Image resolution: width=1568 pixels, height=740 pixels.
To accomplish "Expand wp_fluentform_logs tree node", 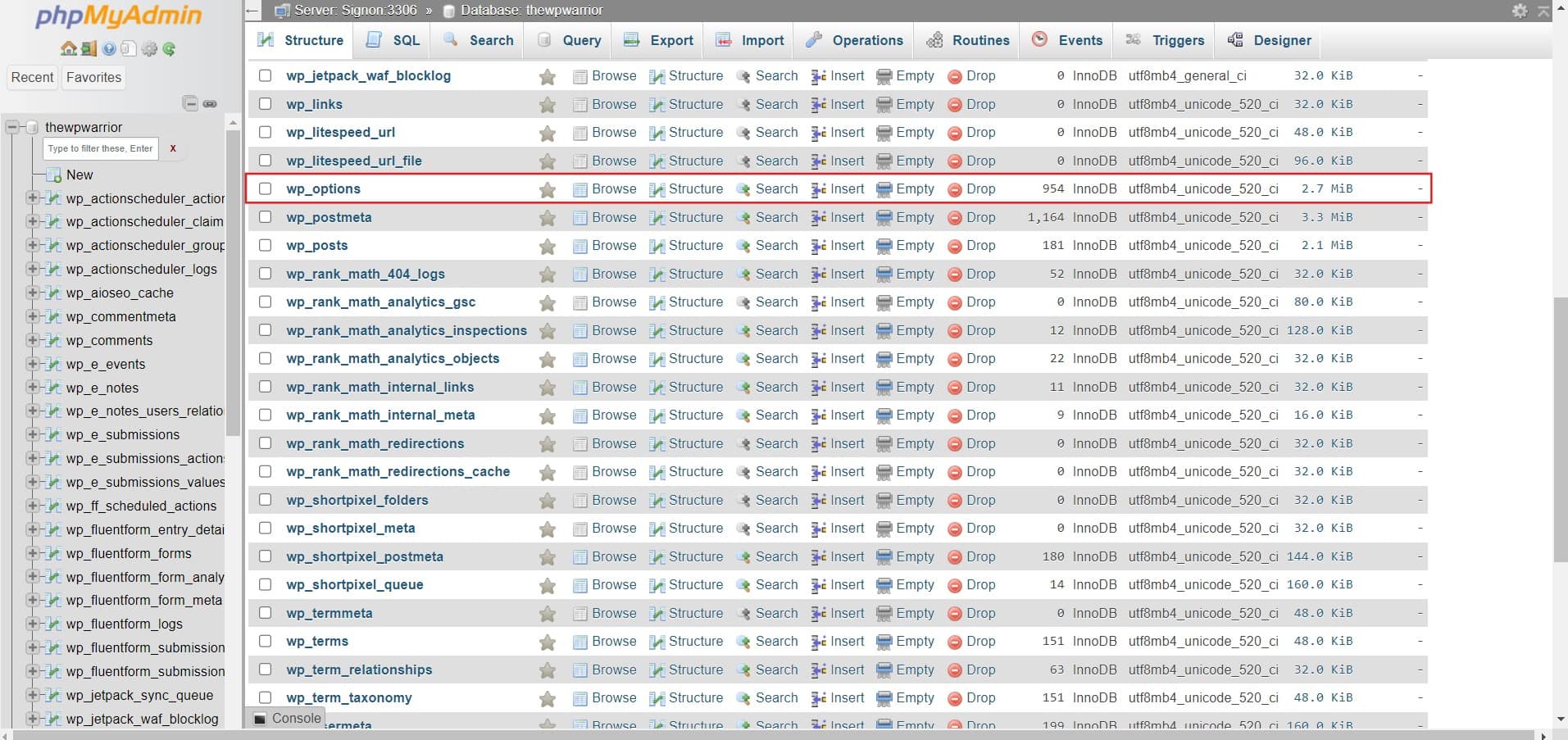I will [x=33, y=624].
